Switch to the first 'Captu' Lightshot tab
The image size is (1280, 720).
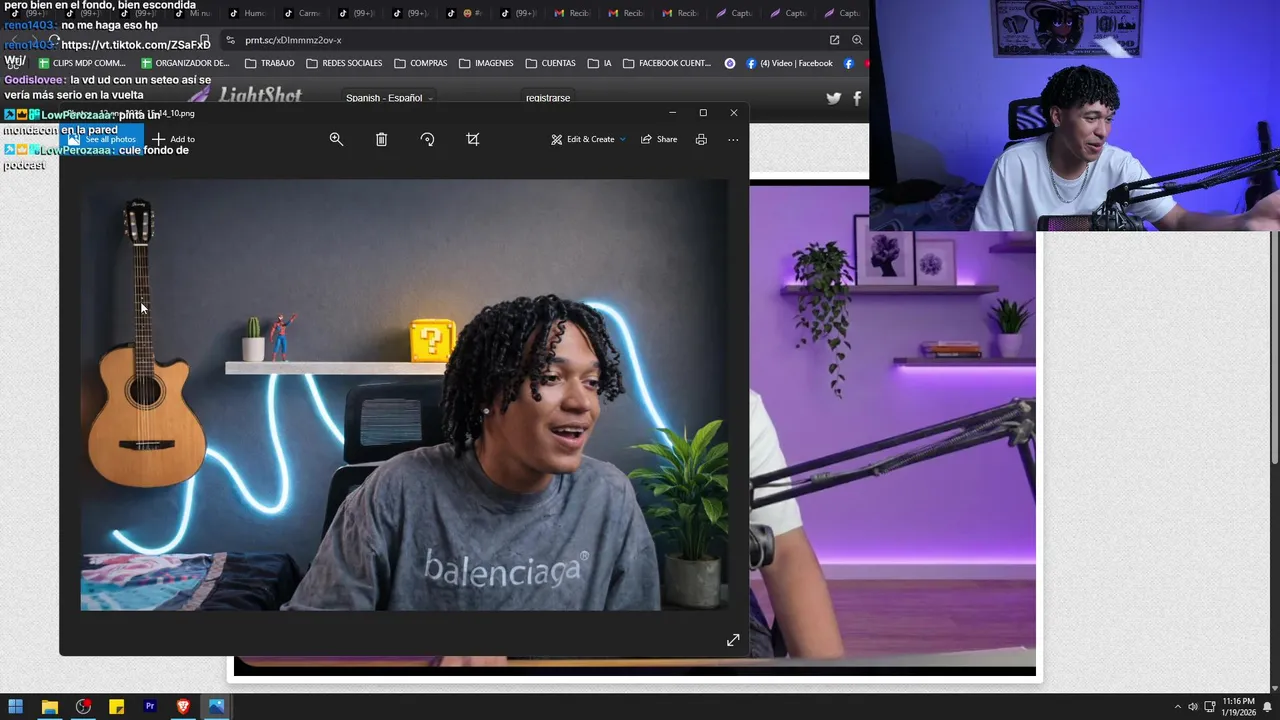(733, 13)
